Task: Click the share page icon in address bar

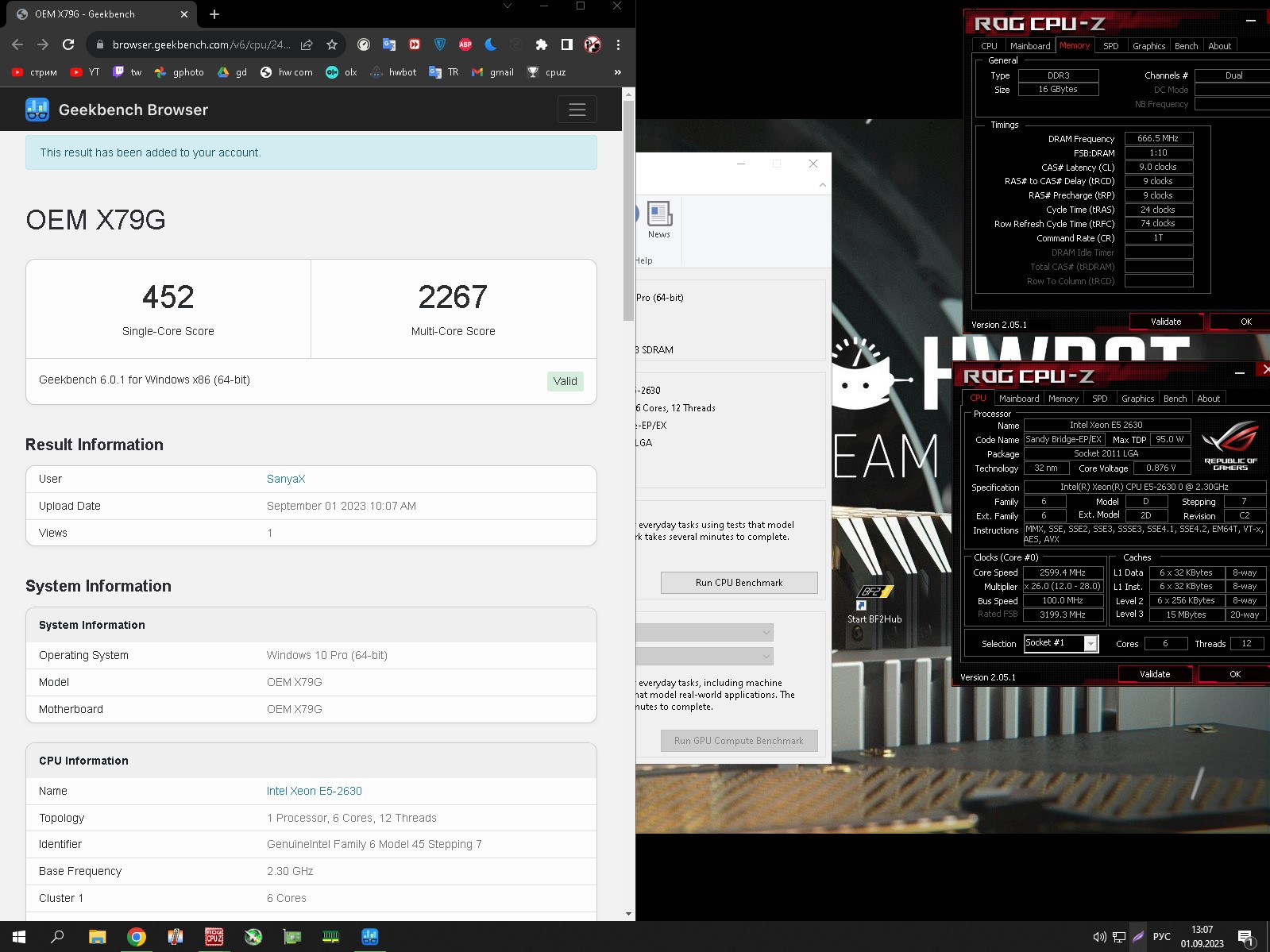Action: [307, 44]
